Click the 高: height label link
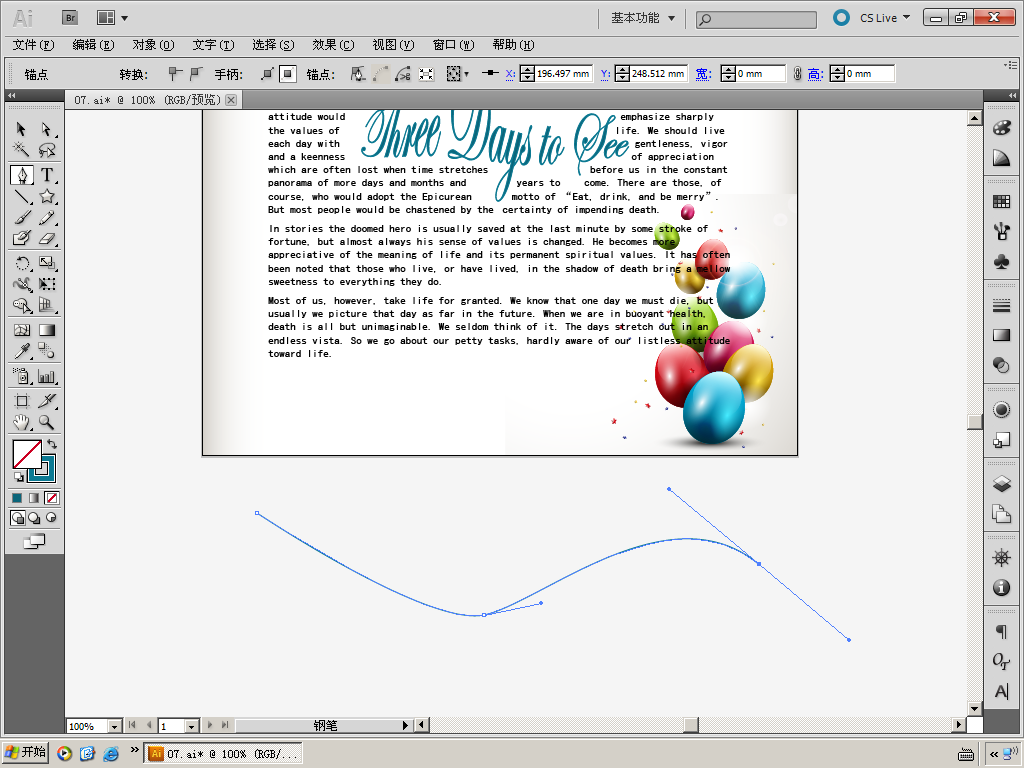This screenshot has width=1024, height=768. (x=814, y=74)
